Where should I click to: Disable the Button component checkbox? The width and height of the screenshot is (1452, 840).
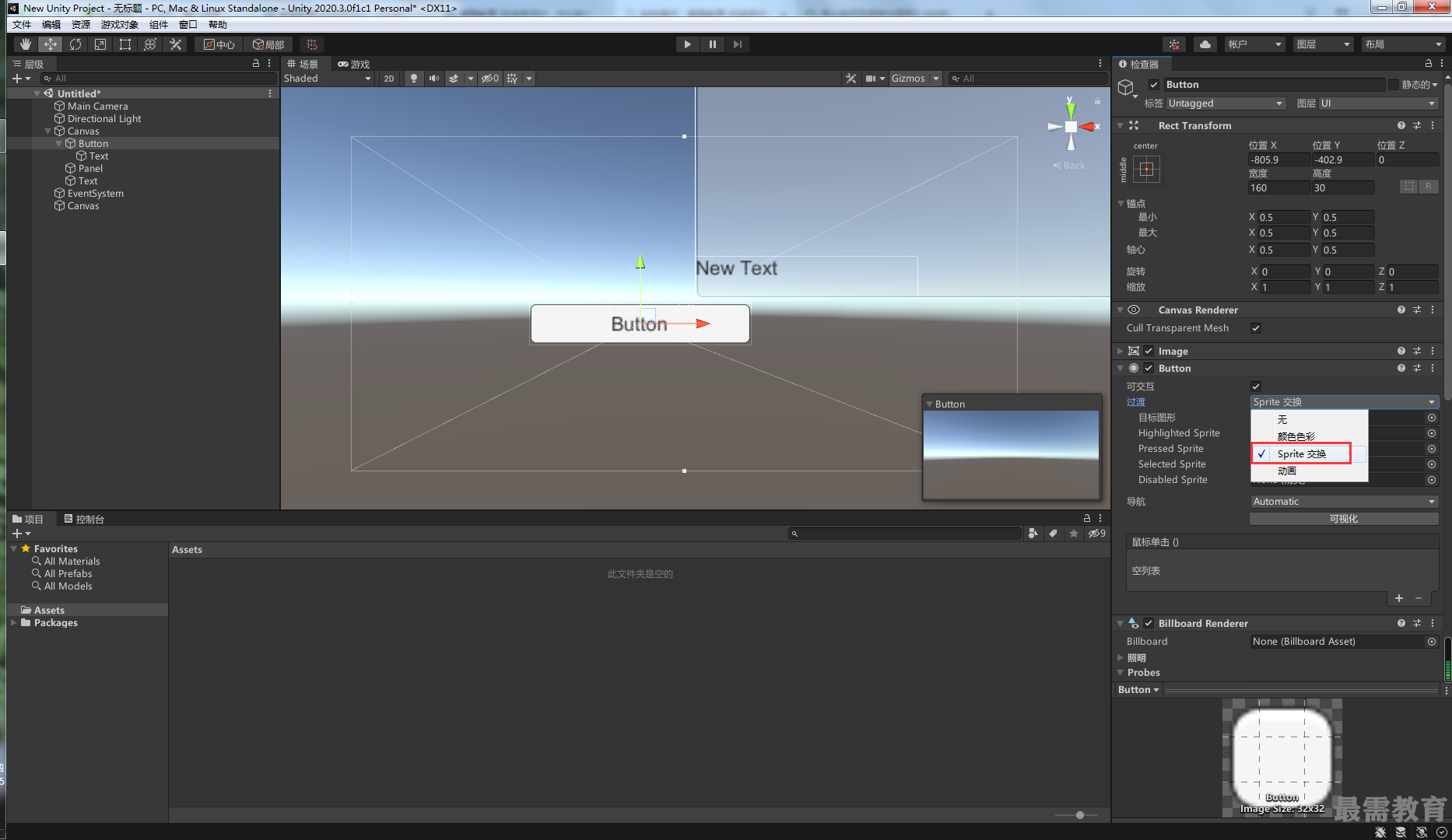point(1149,369)
